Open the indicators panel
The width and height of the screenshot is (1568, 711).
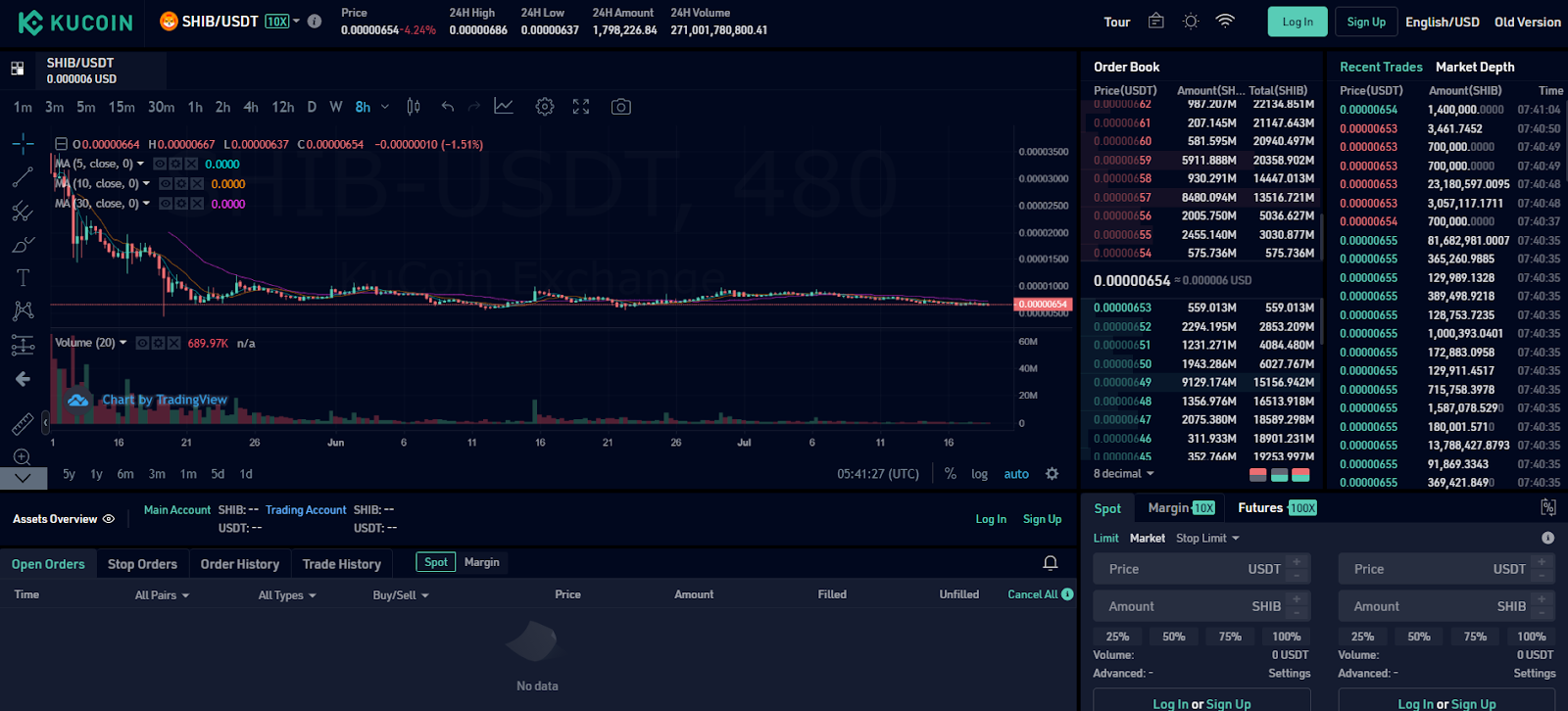click(x=504, y=107)
